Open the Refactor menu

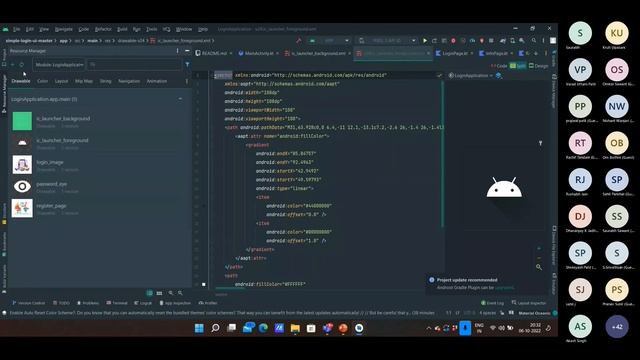103,29
